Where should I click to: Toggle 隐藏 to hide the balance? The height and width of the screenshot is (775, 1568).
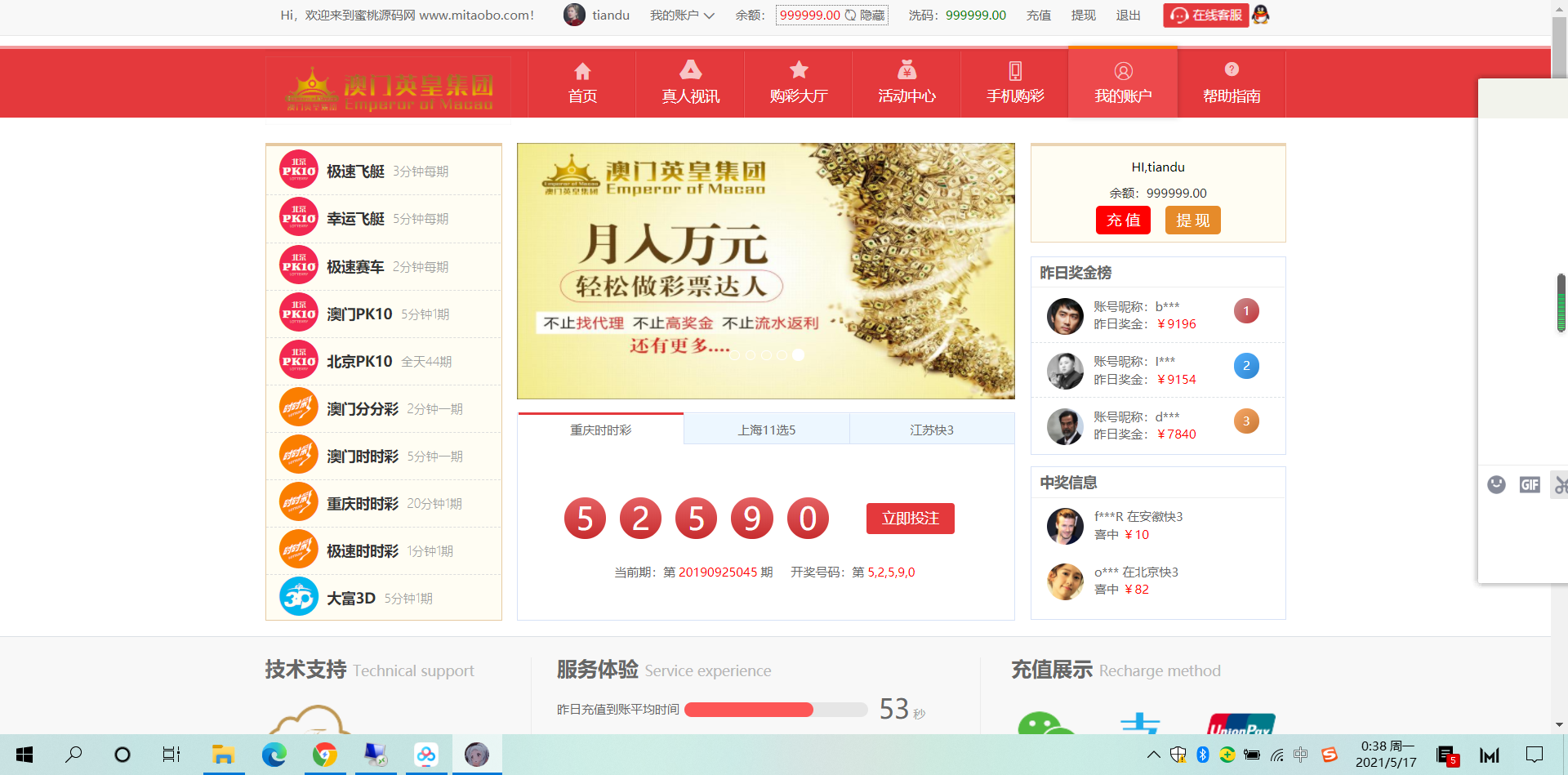click(872, 15)
